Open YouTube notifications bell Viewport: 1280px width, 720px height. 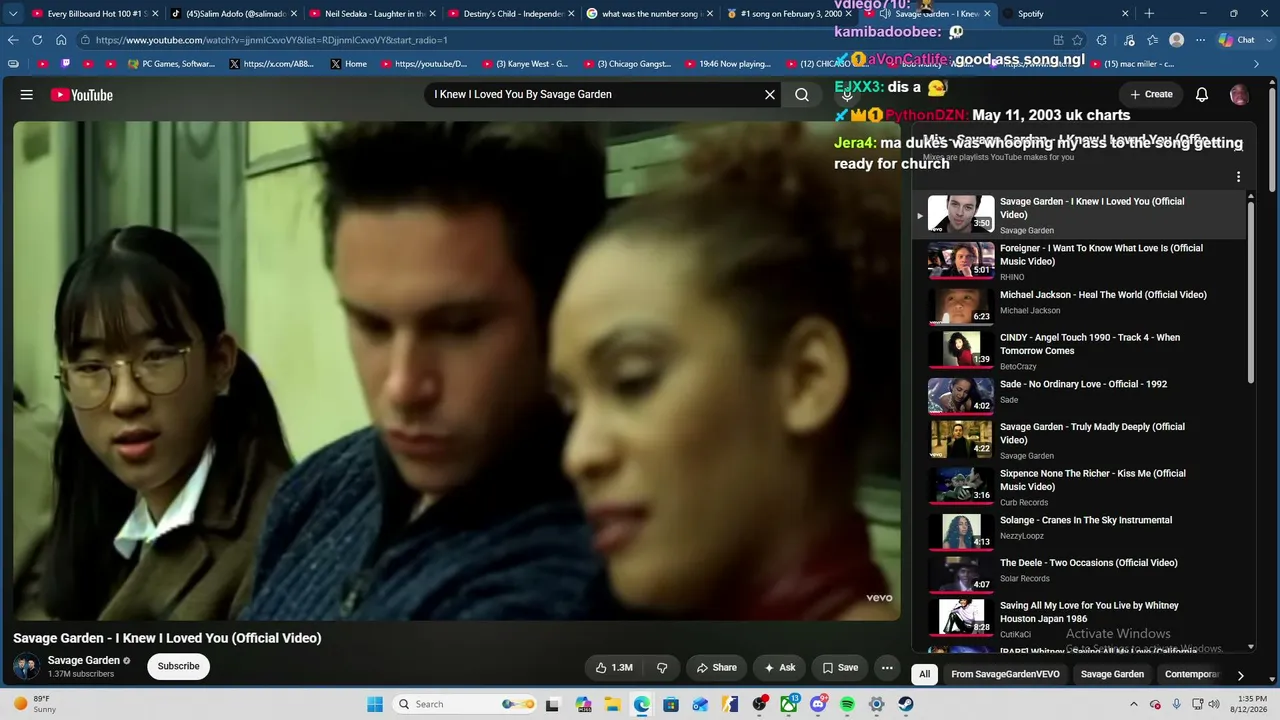[x=1202, y=94]
